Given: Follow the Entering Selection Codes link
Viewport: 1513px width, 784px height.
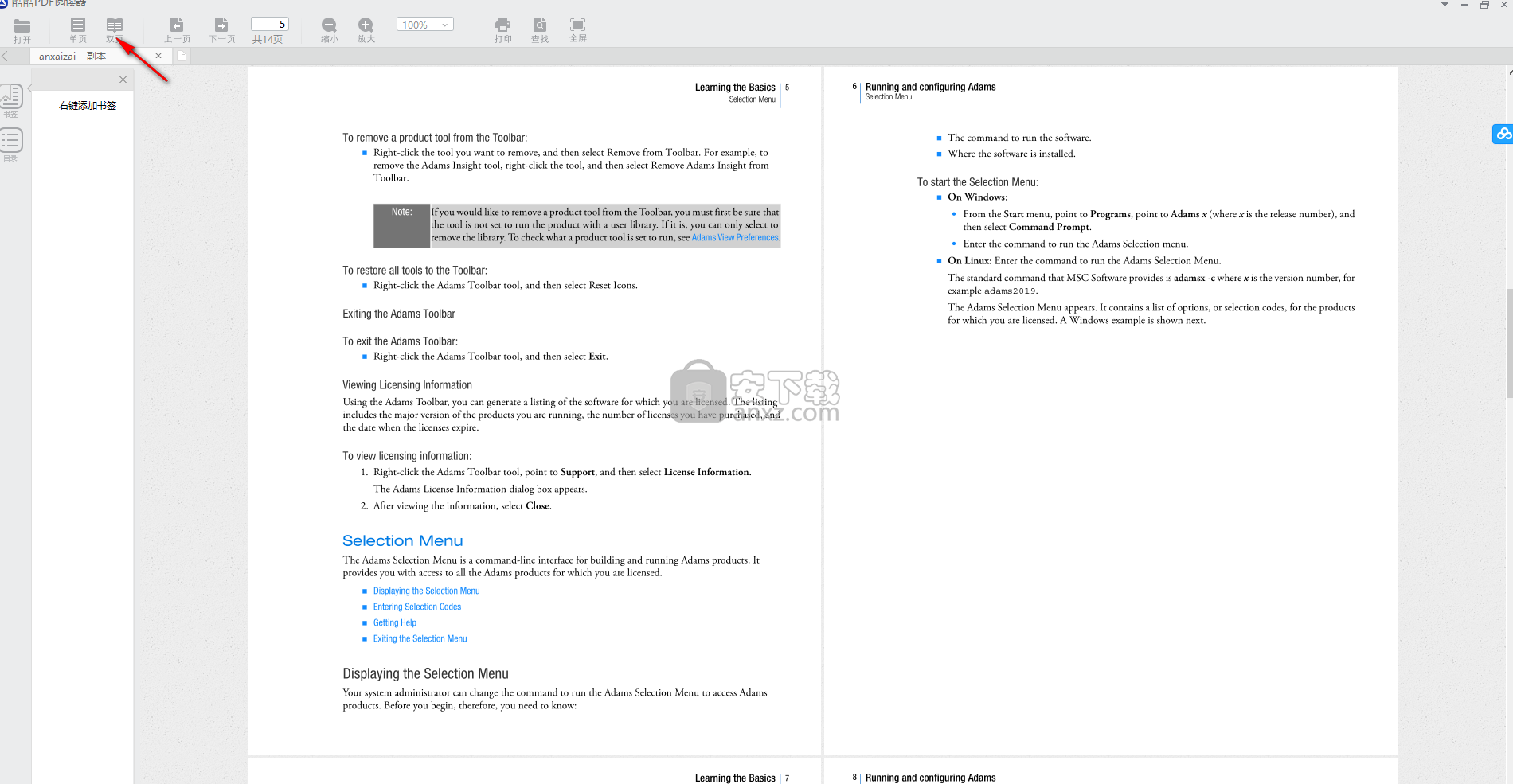Looking at the screenshot, I should [x=417, y=607].
